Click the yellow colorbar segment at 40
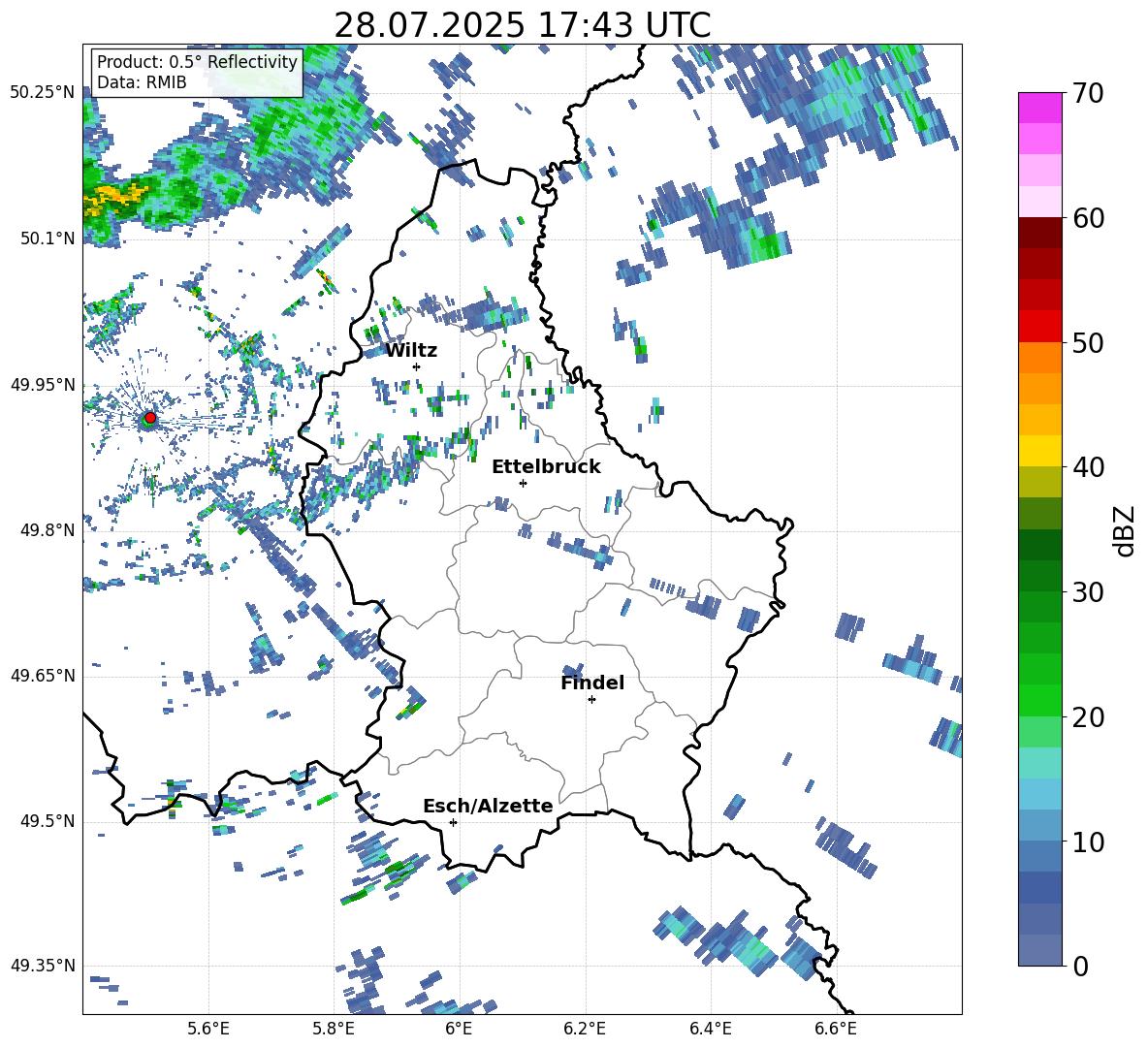 point(1039,451)
